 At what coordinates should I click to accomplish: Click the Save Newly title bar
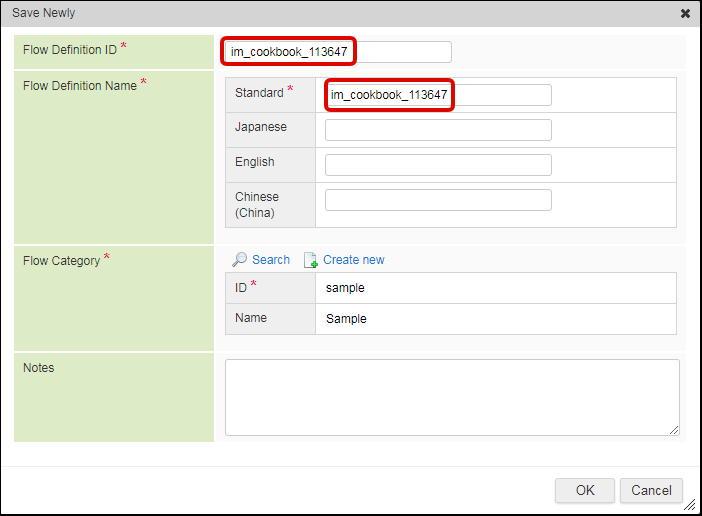point(300,14)
